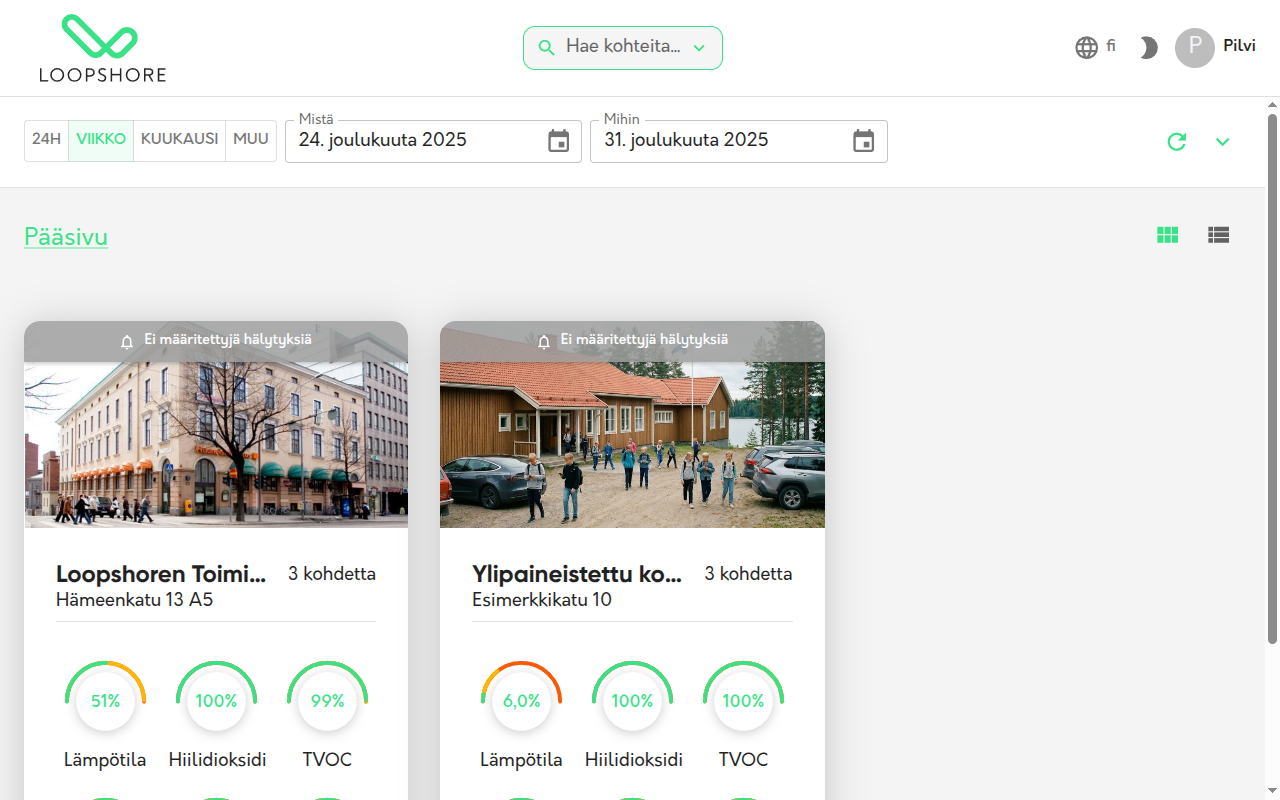Open the user avatar P menu
Screen dimensions: 1280x800
point(1195,48)
